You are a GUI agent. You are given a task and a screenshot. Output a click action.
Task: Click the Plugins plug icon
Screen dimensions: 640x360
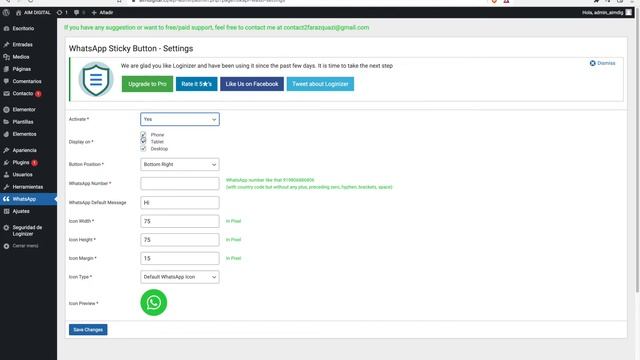click(x=6, y=162)
